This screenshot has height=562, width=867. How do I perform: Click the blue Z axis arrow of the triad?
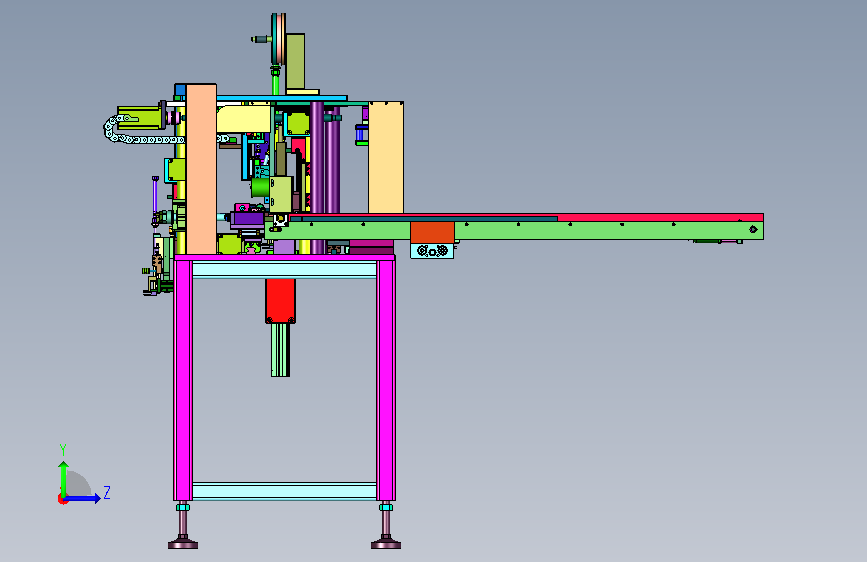[x=83, y=498]
